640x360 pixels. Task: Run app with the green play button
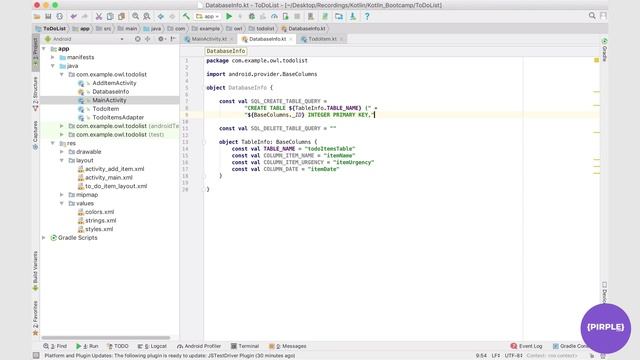pos(229,16)
